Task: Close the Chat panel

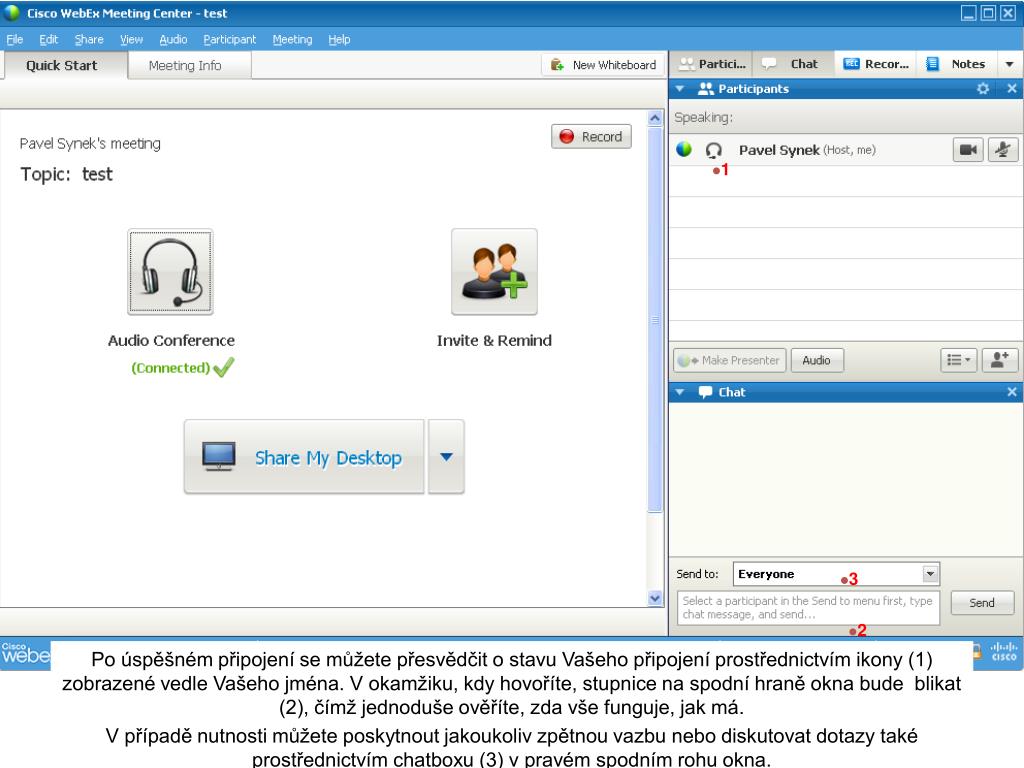Action: [x=1012, y=392]
